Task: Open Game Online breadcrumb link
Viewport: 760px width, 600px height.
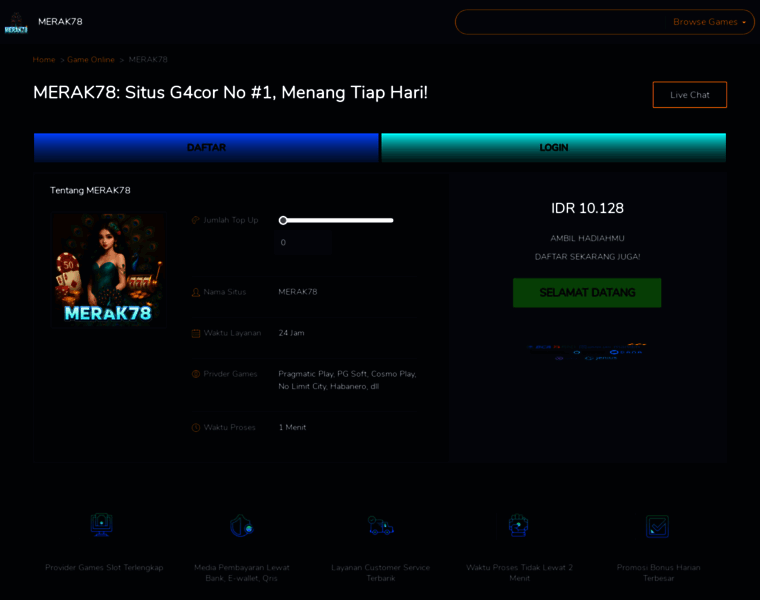Action: coord(91,60)
